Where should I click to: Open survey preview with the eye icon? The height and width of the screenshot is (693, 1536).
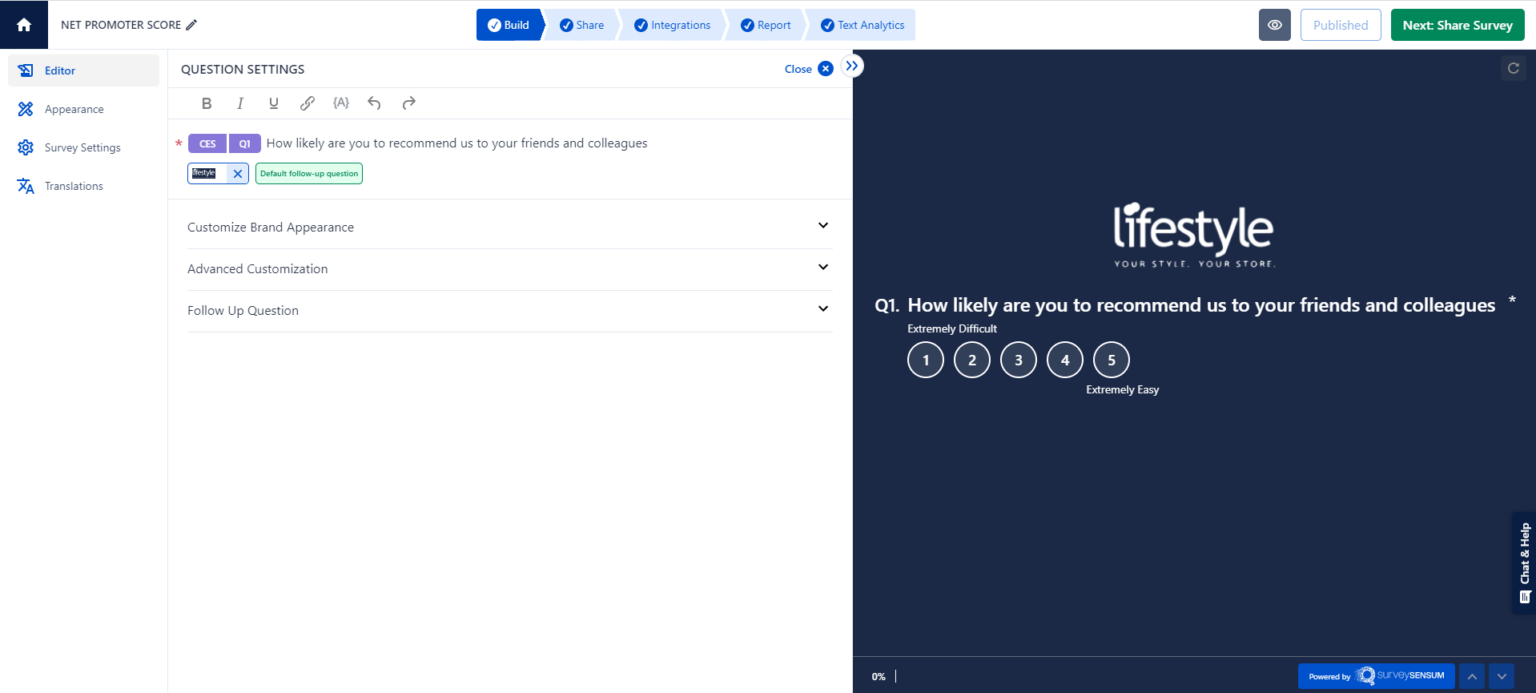click(1274, 24)
